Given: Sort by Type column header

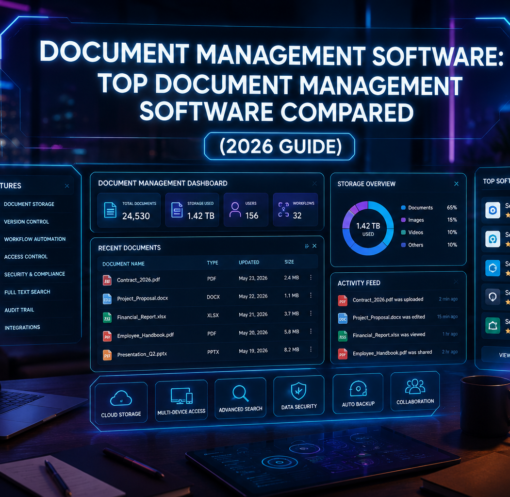Looking at the screenshot, I should coord(212,263).
